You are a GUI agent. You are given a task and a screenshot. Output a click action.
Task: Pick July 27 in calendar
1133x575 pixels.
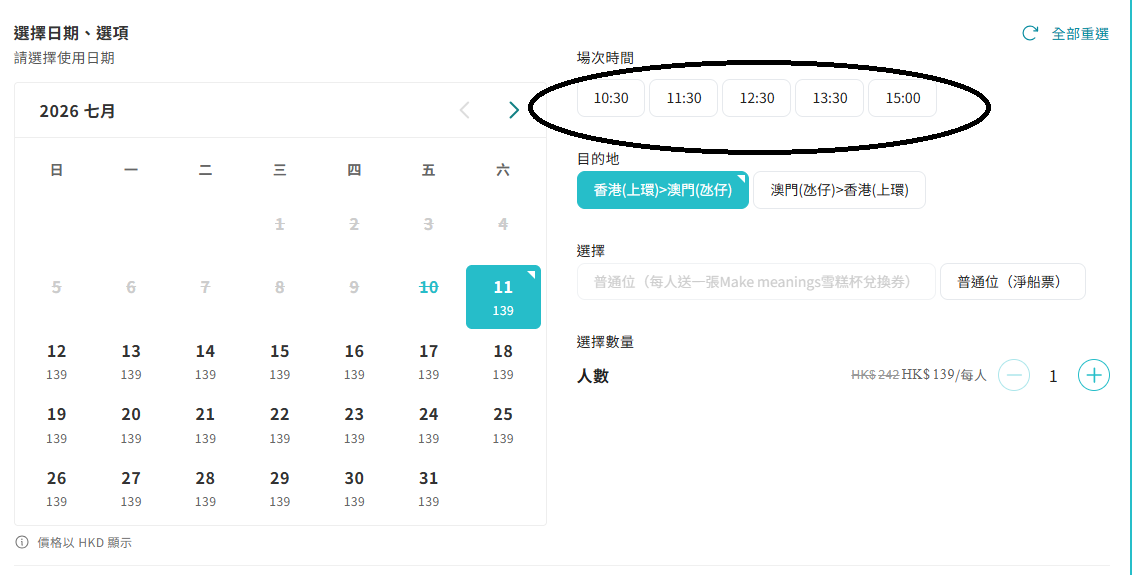131,488
